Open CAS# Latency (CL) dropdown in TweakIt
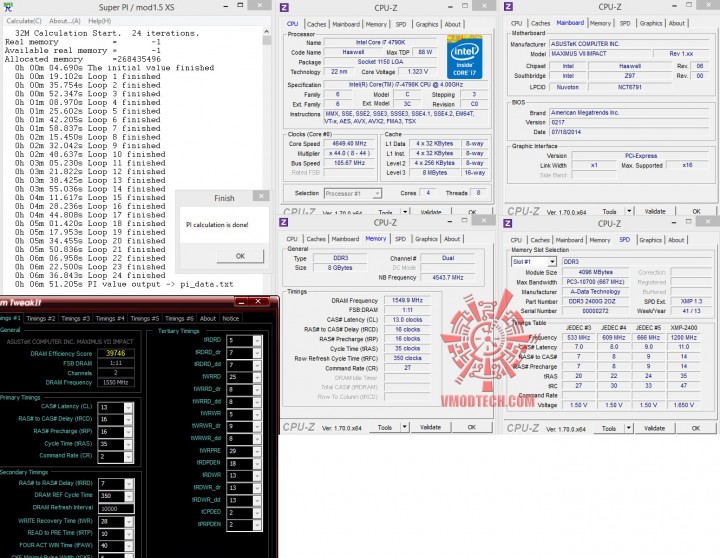 coord(128,407)
